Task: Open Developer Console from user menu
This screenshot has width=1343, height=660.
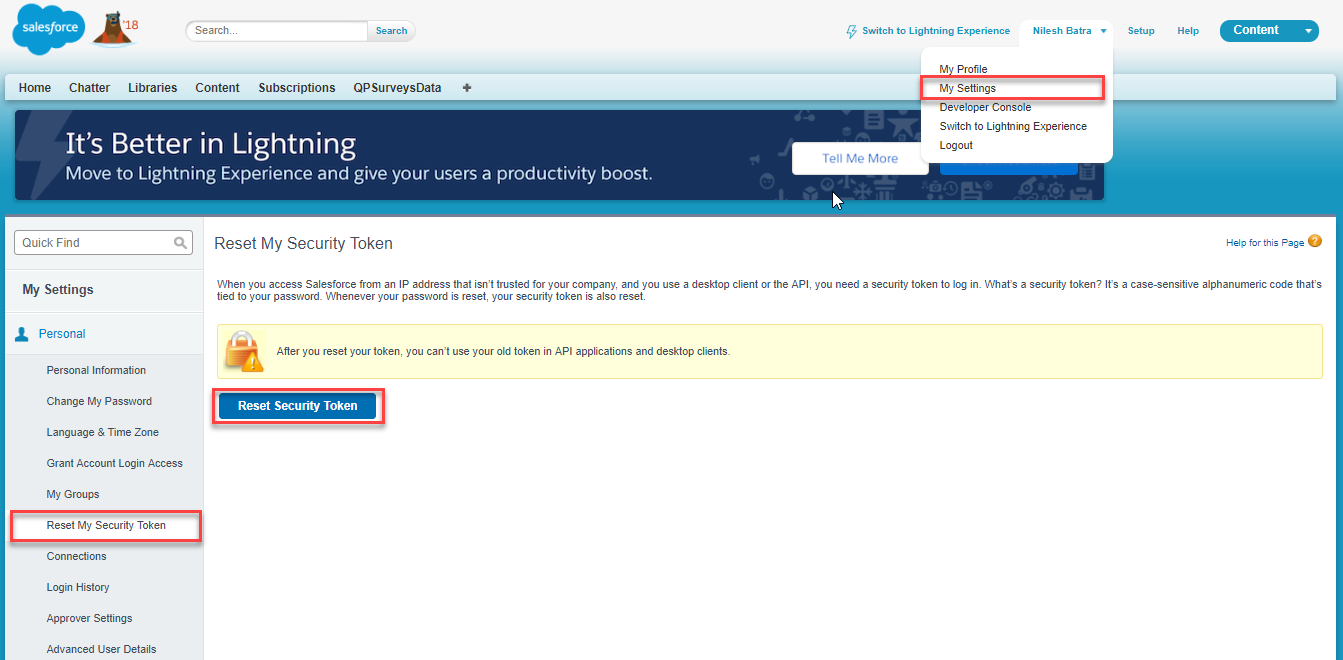Action: (985, 107)
